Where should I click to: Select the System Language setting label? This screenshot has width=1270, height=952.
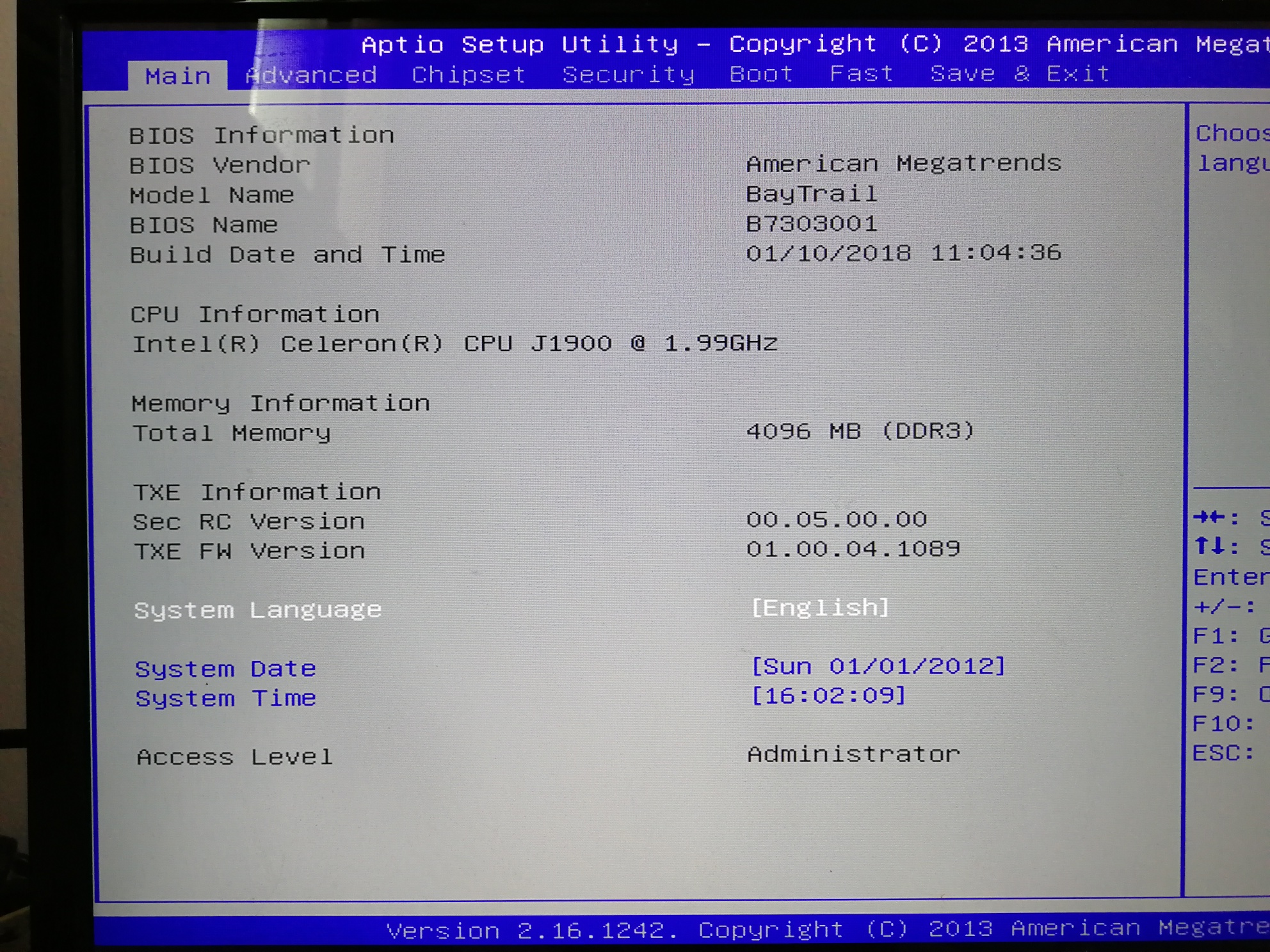[x=257, y=610]
